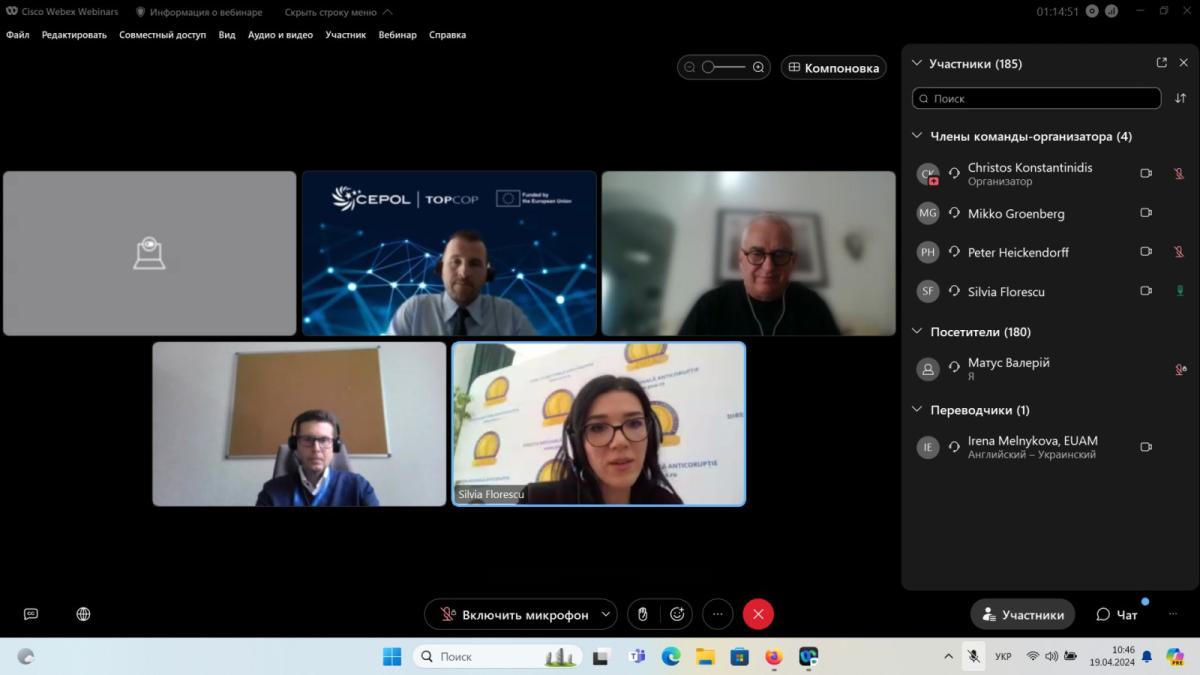Open Microsoft Edge from taskbar
The height and width of the screenshot is (675, 1200).
click(670, 657)
